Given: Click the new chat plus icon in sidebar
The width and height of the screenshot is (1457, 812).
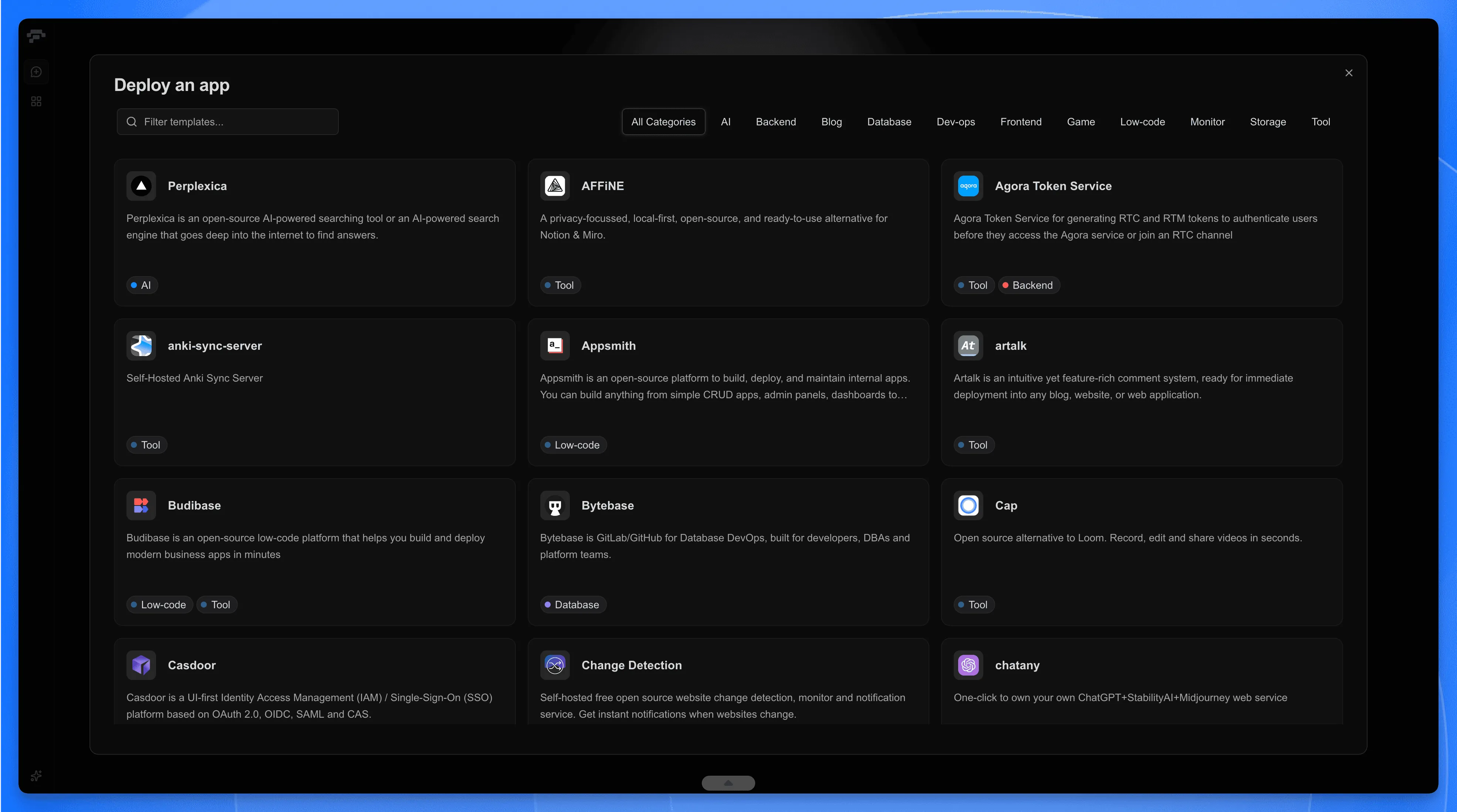Looking at the screenshot, I should [36, 72].
